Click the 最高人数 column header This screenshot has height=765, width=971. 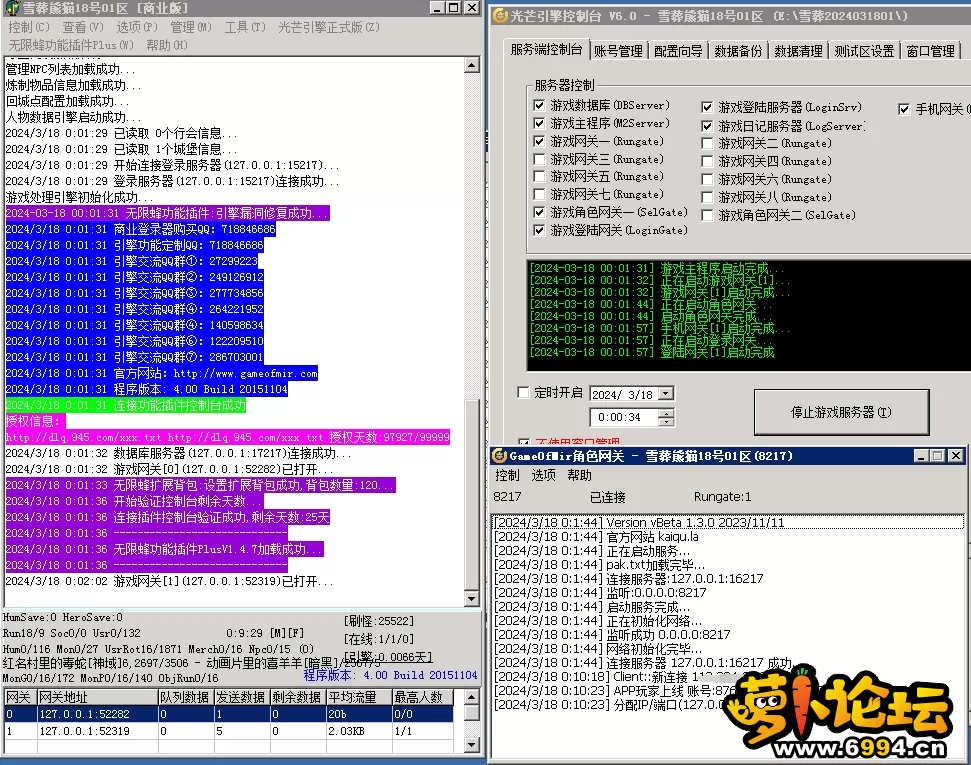coord(423,697)
